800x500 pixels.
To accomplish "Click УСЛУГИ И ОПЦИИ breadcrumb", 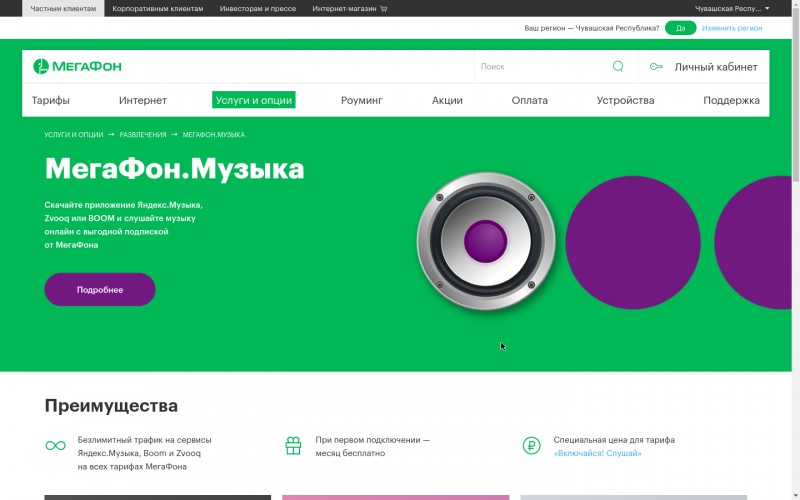I will pyautogui.click(x=73, y=135).
